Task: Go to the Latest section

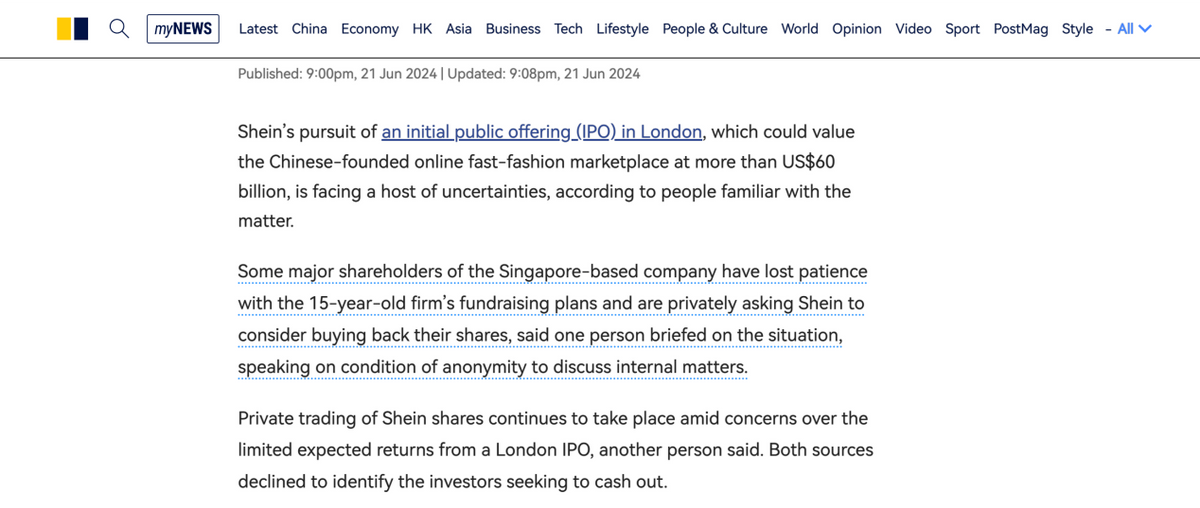Action: click(258, 29)
